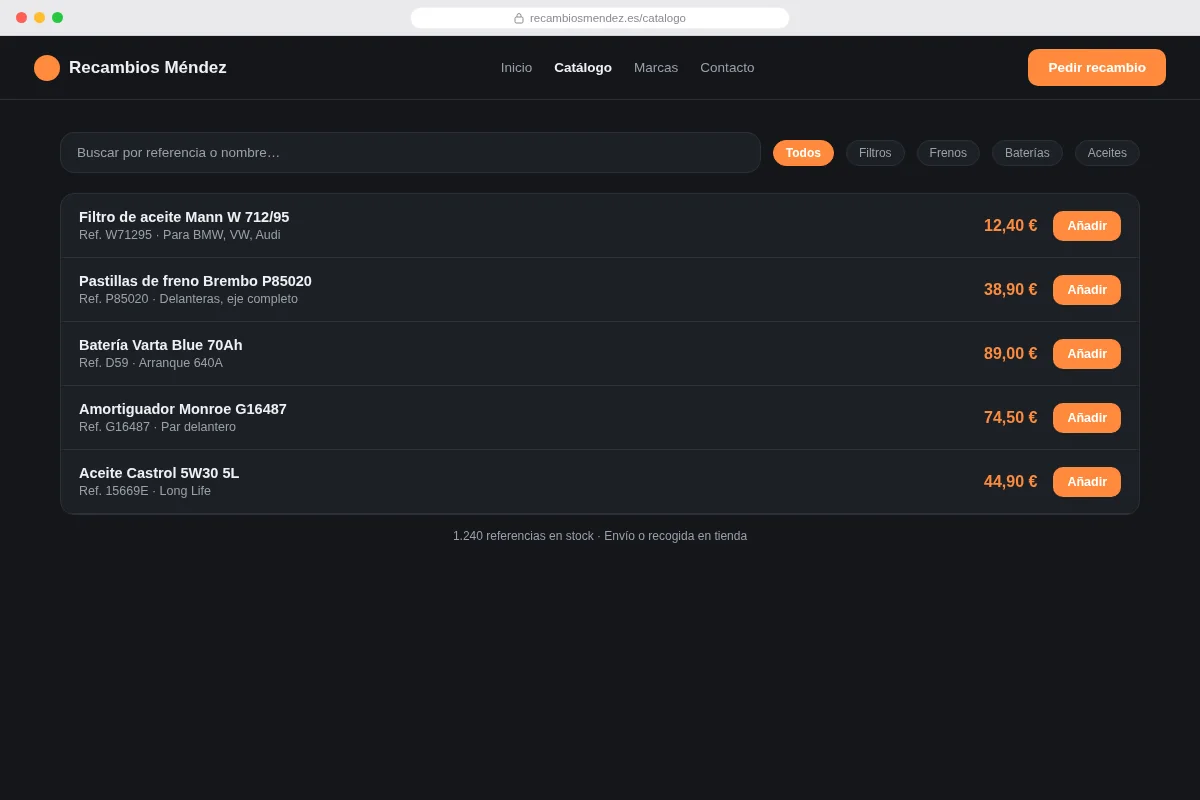Open the Contacto page link
The height and width of the screenshot is (800, 1200).
click(727, 68)
